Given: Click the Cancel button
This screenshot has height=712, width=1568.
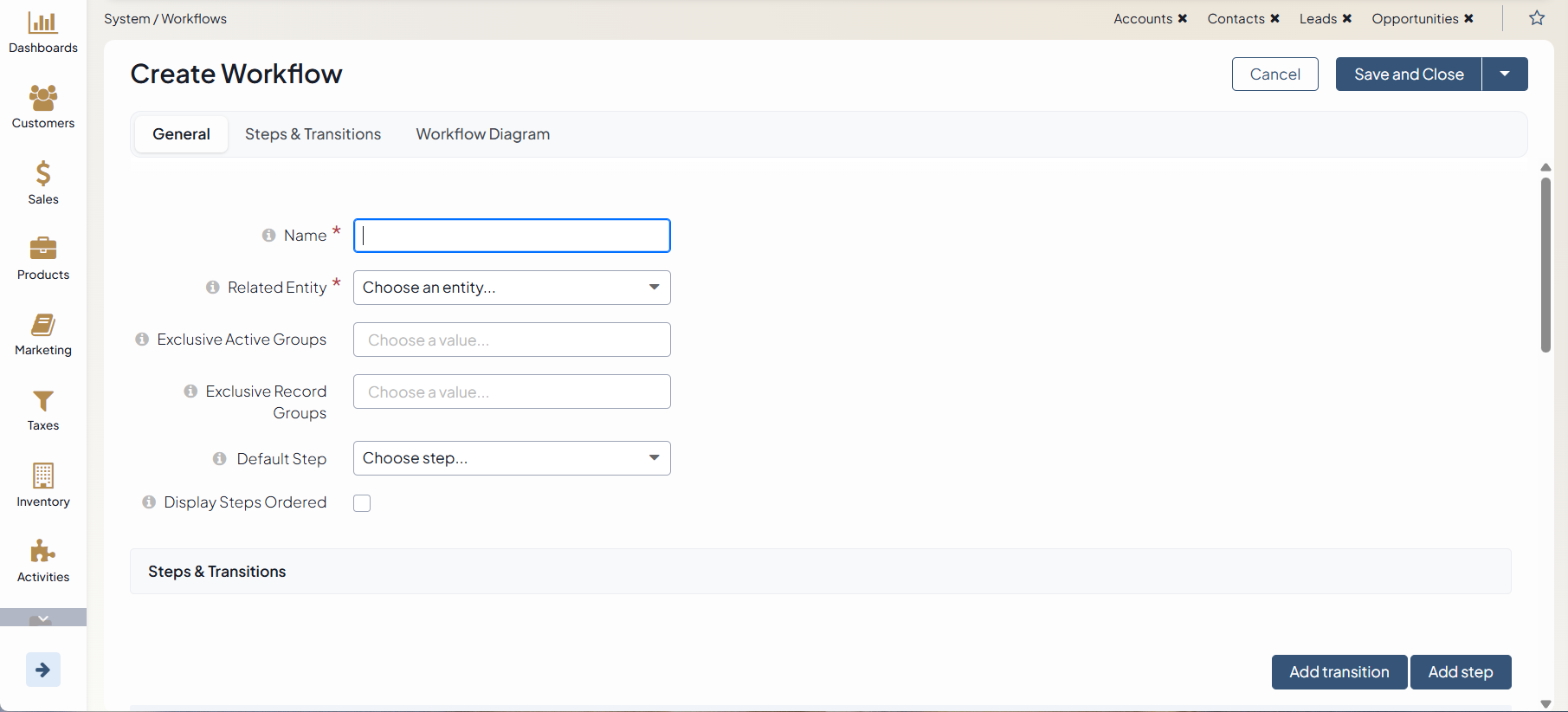Looking at the screenshot, I should tap(1274, 74).
